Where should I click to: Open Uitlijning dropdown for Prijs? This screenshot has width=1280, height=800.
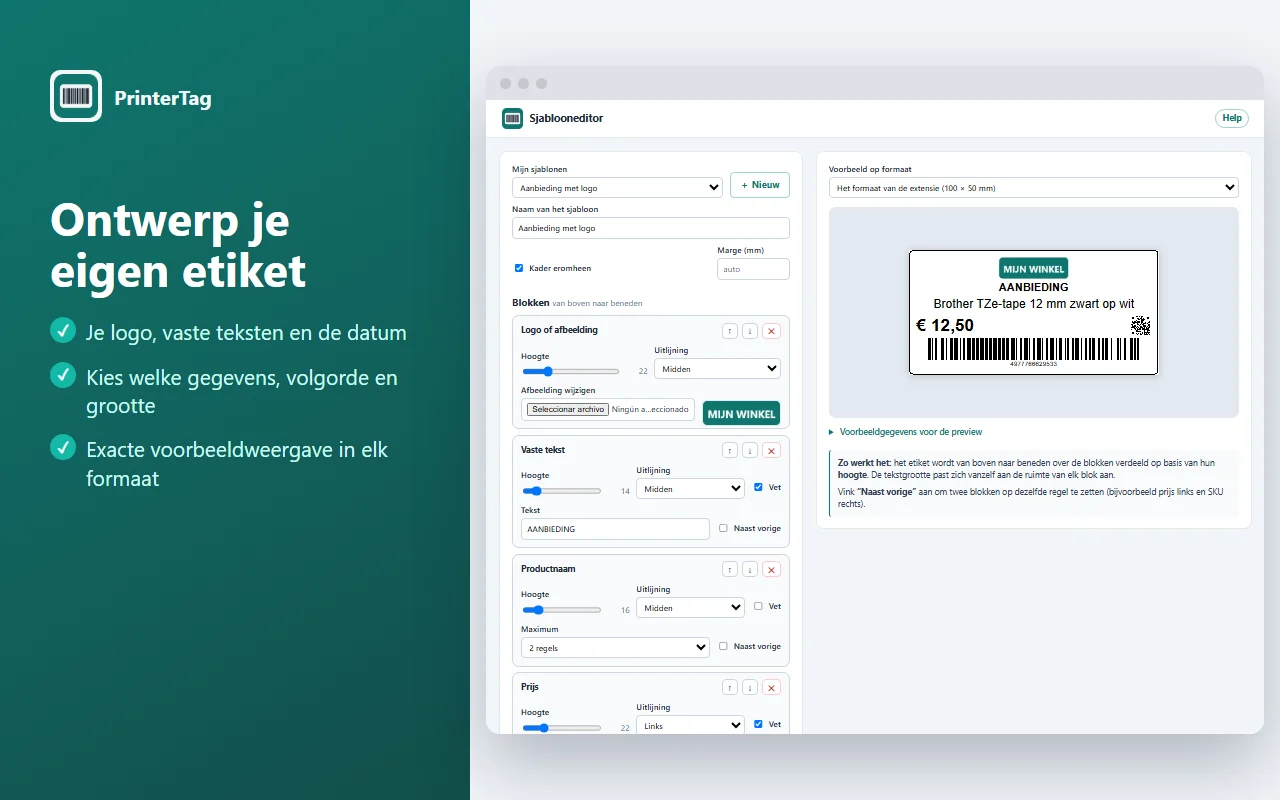(690, 726)
